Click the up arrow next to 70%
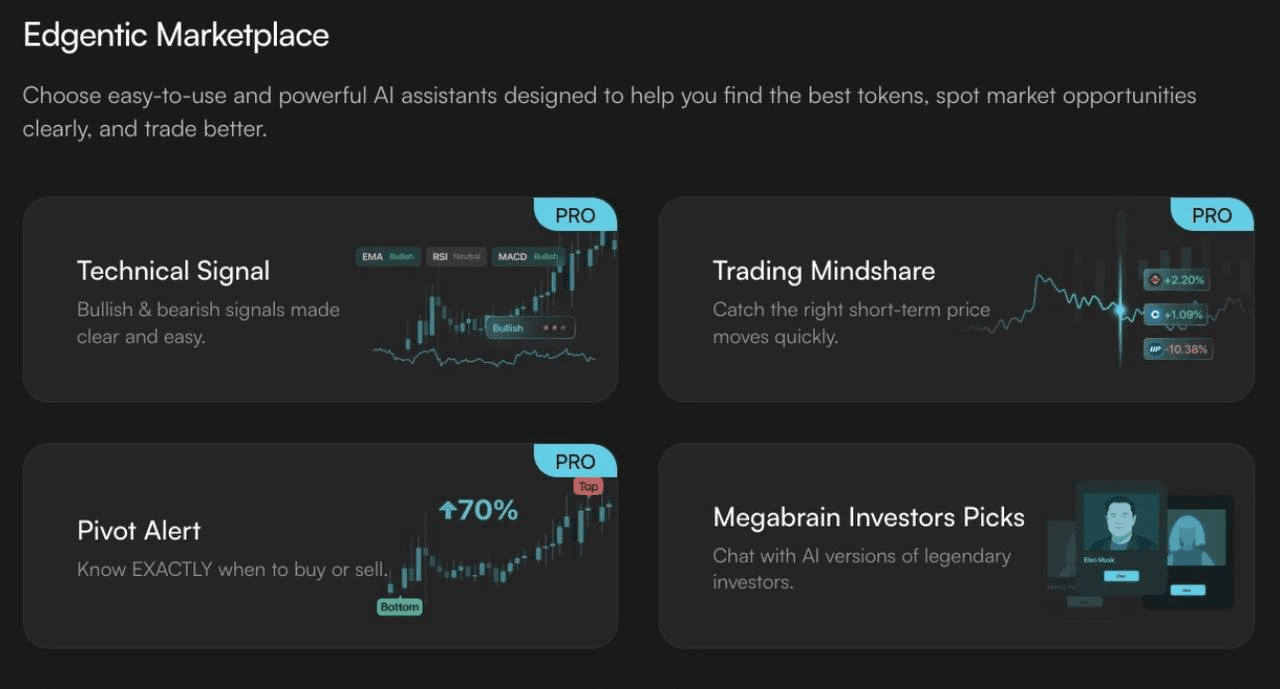Viewport: 1280px width, 689px height. click(448, 511)
